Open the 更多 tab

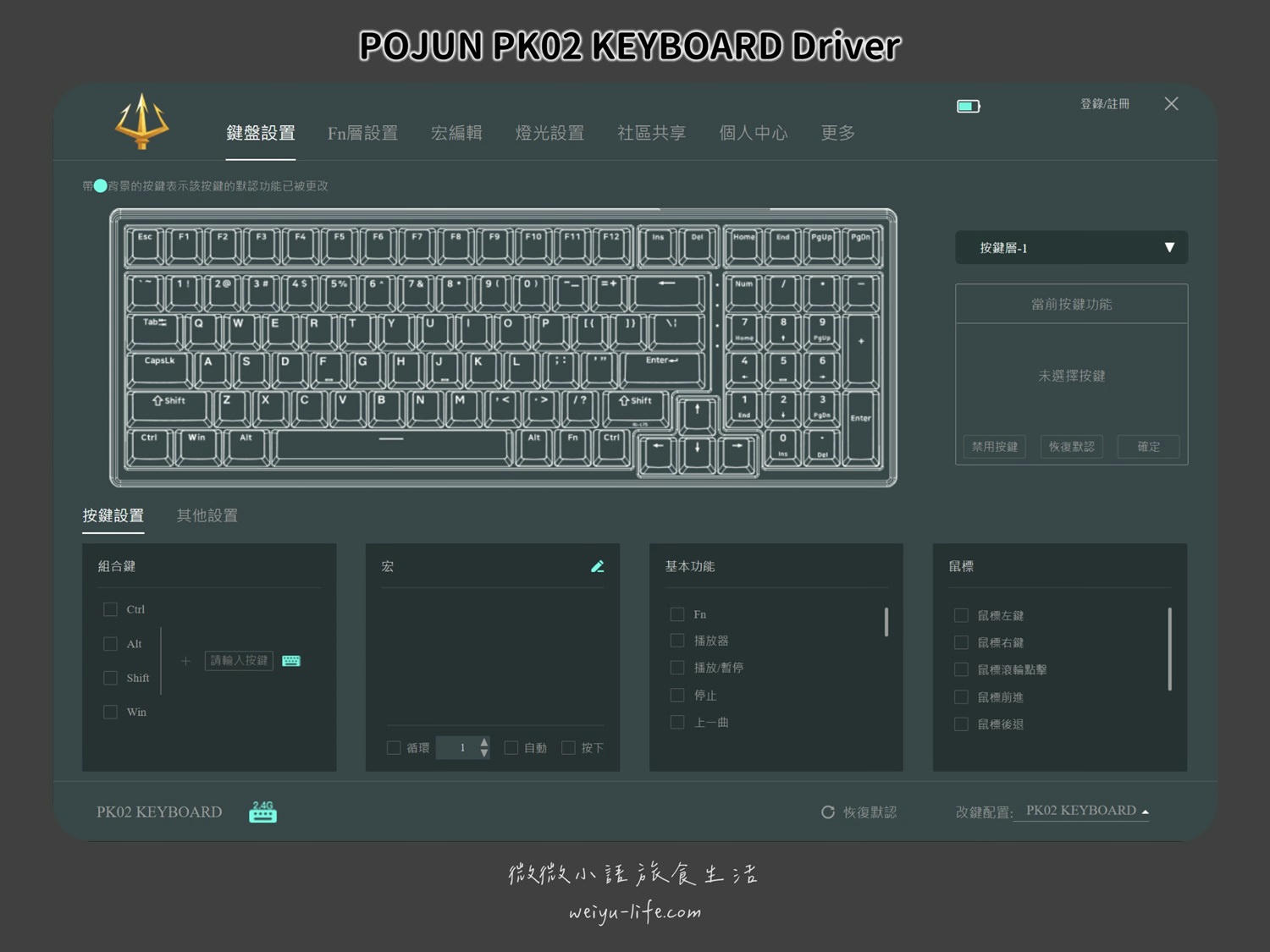tap(837, 133)
